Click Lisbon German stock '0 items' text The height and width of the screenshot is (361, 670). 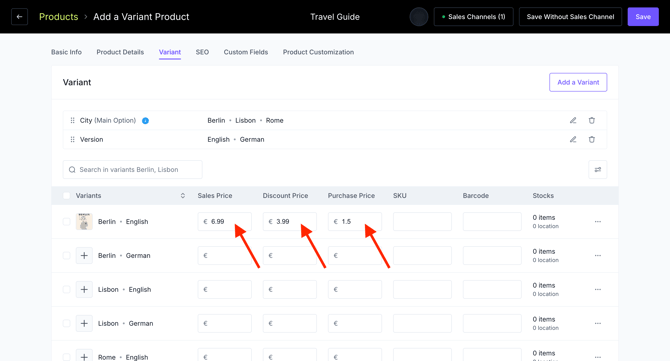pos(544,319)
